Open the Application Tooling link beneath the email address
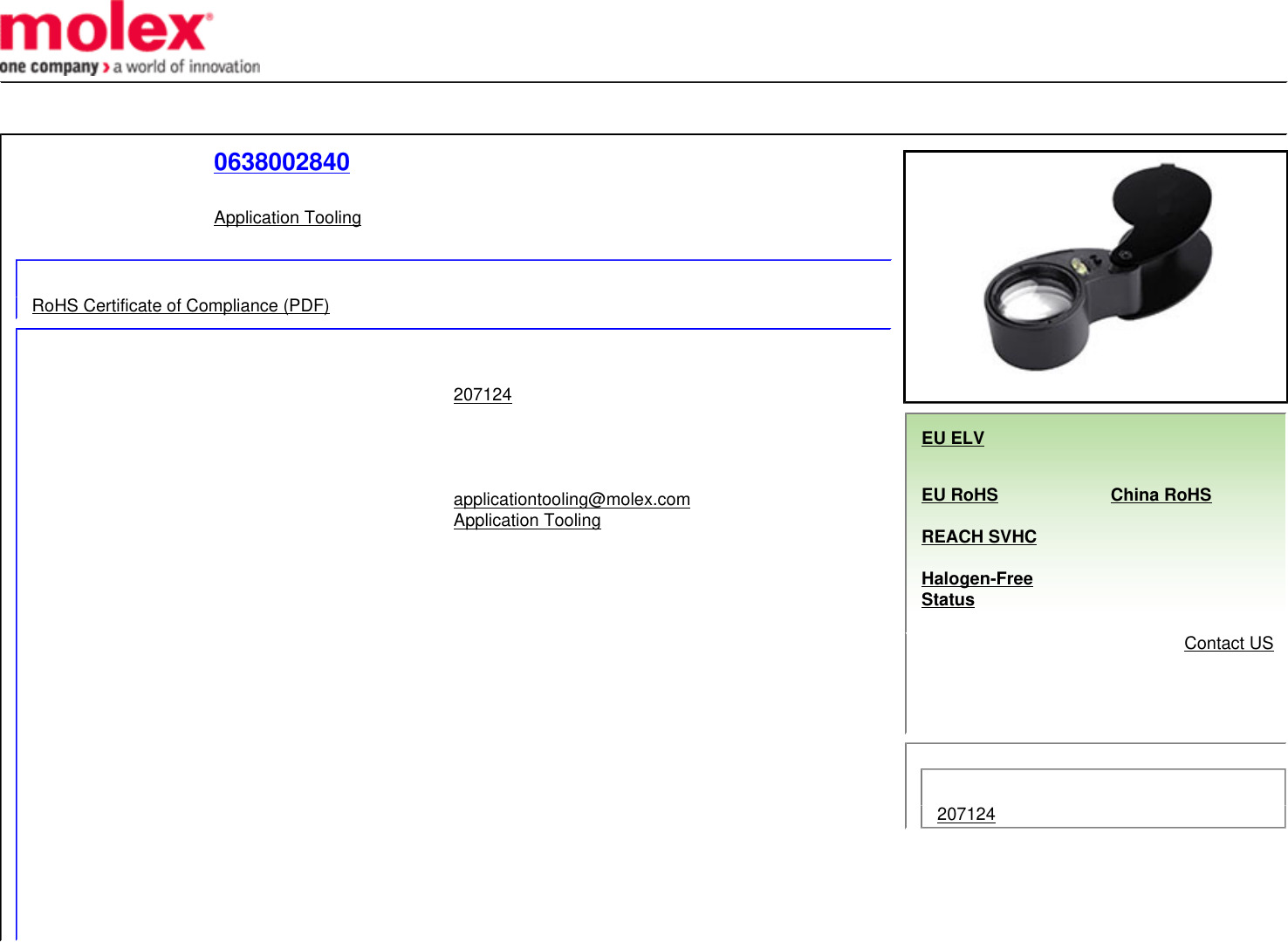The width and height of the screenshot is (1288, 942). (527, 520)
